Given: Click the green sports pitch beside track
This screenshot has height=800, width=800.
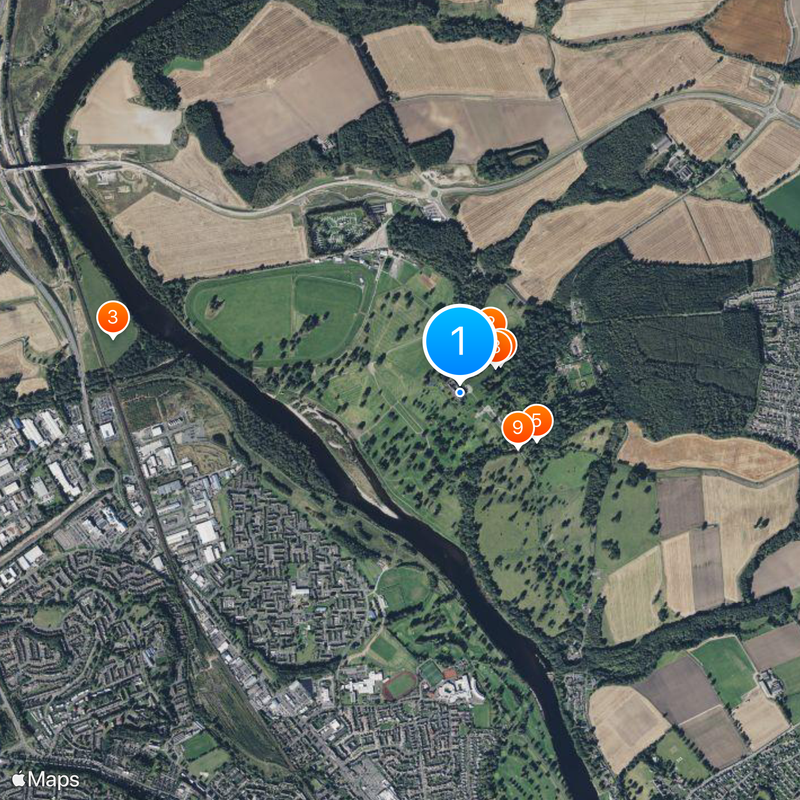Looking at the screenshot, I should point(432,674).
